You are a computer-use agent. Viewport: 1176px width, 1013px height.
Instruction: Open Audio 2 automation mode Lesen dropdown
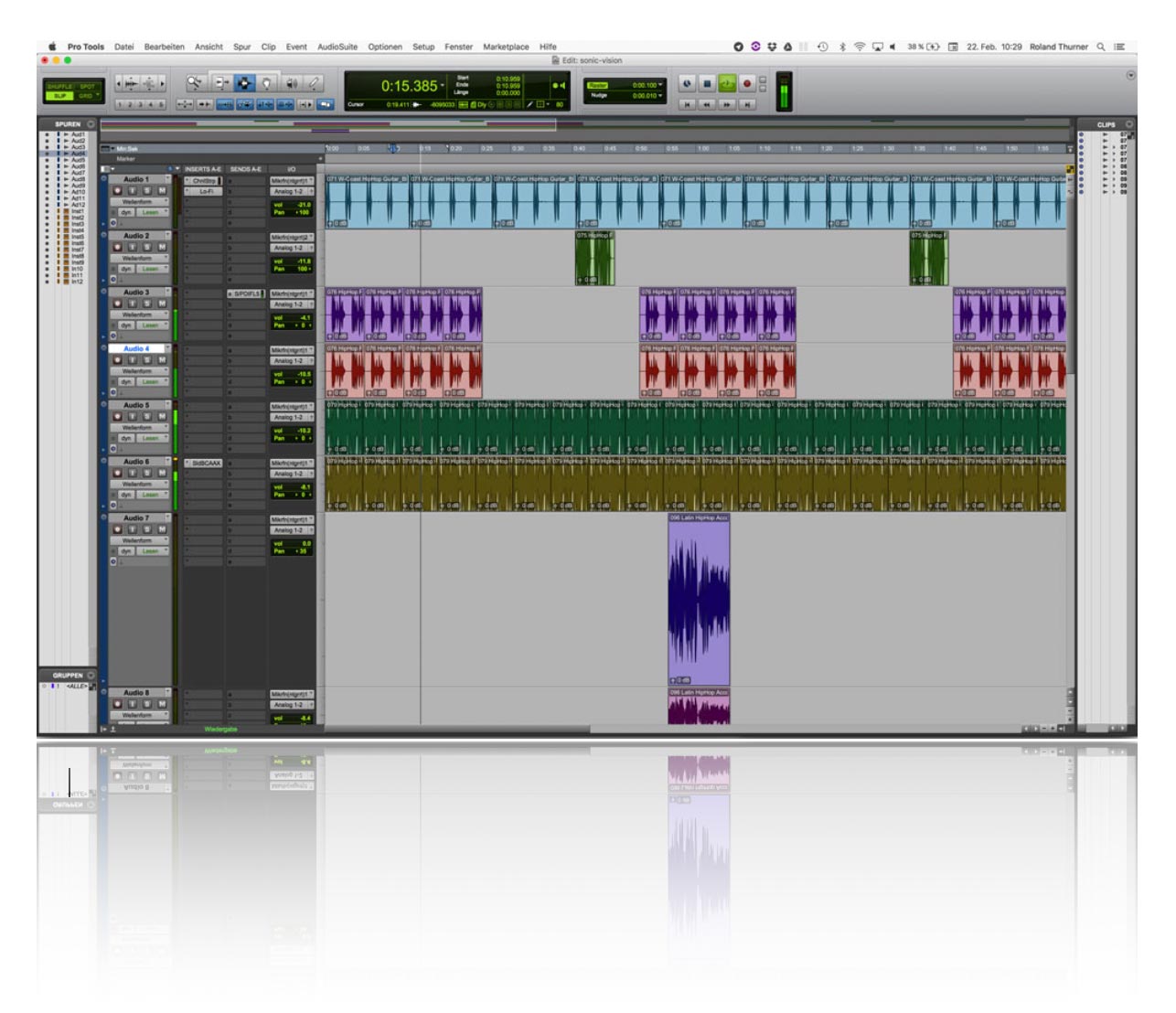(152, 269)
